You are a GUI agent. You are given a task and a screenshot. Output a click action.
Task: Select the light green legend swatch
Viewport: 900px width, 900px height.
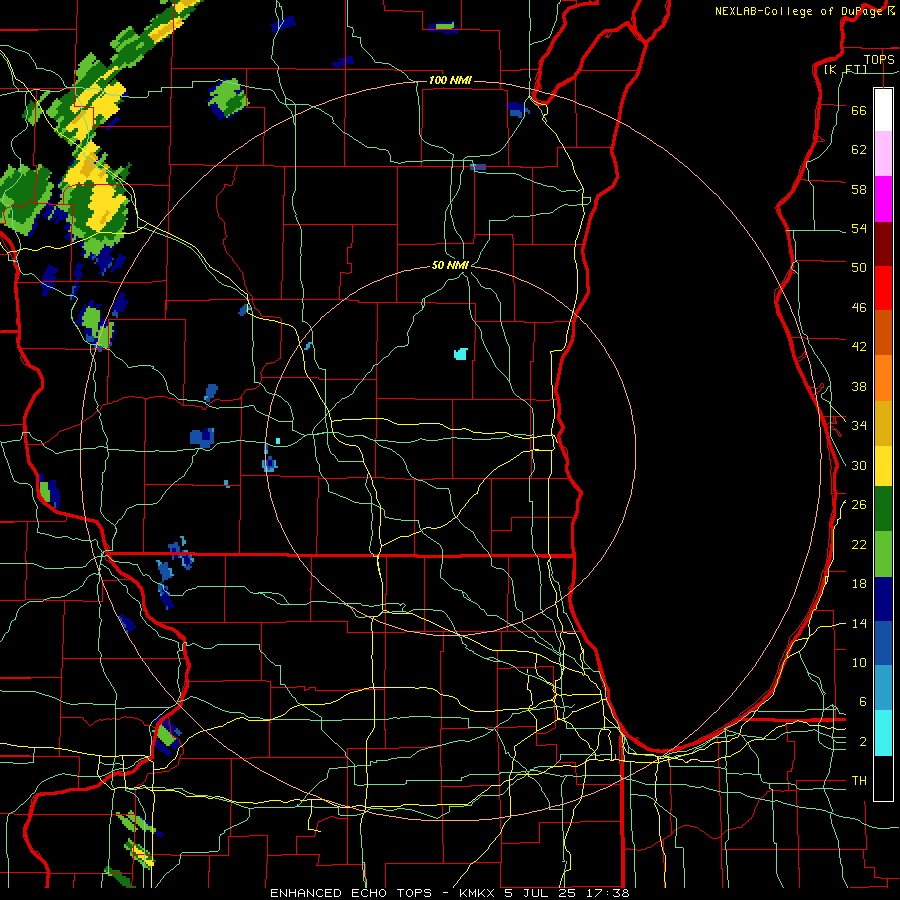(883, 554)
